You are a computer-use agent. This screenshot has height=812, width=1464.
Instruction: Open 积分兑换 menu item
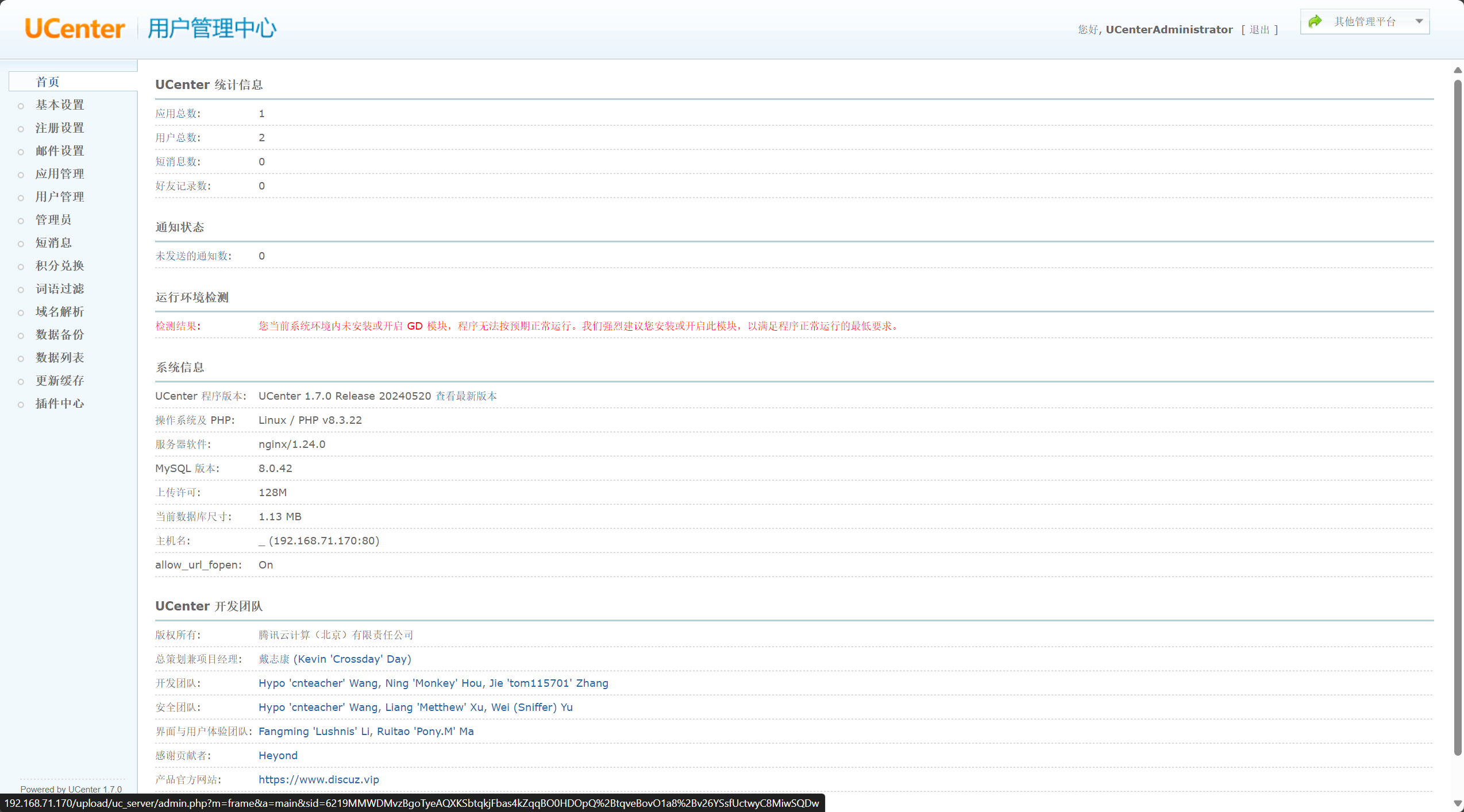60,266
